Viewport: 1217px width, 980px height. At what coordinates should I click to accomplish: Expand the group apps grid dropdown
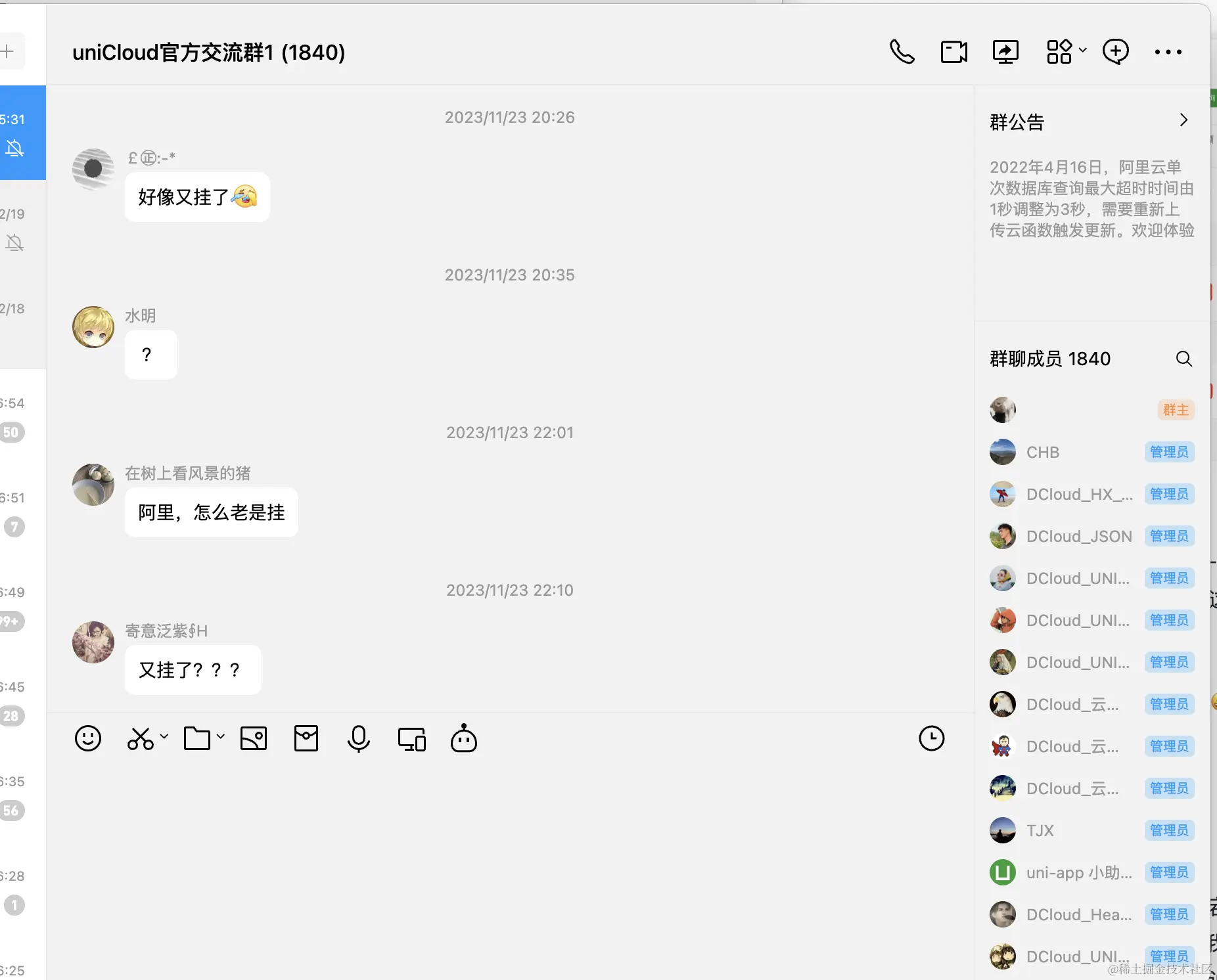tap(1083, 51)
